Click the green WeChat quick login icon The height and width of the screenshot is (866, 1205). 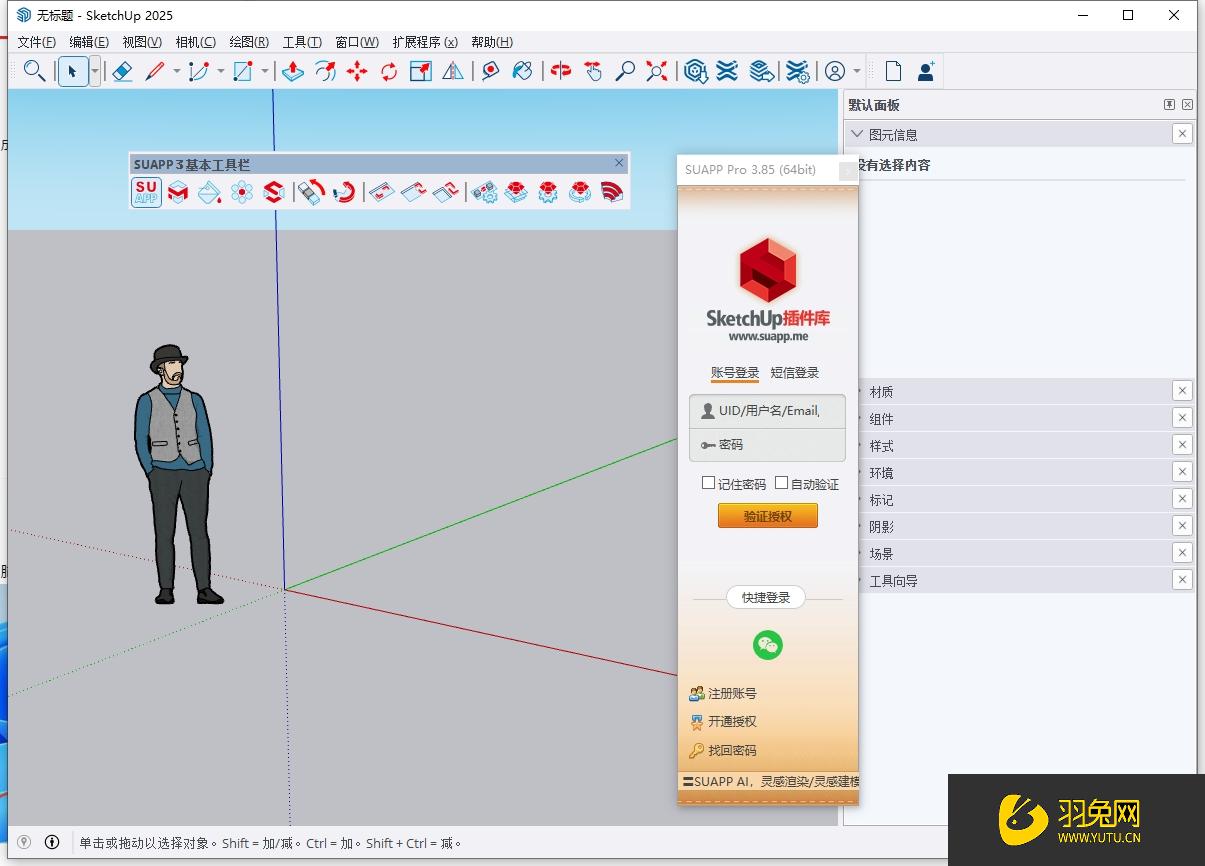(768, 645)
